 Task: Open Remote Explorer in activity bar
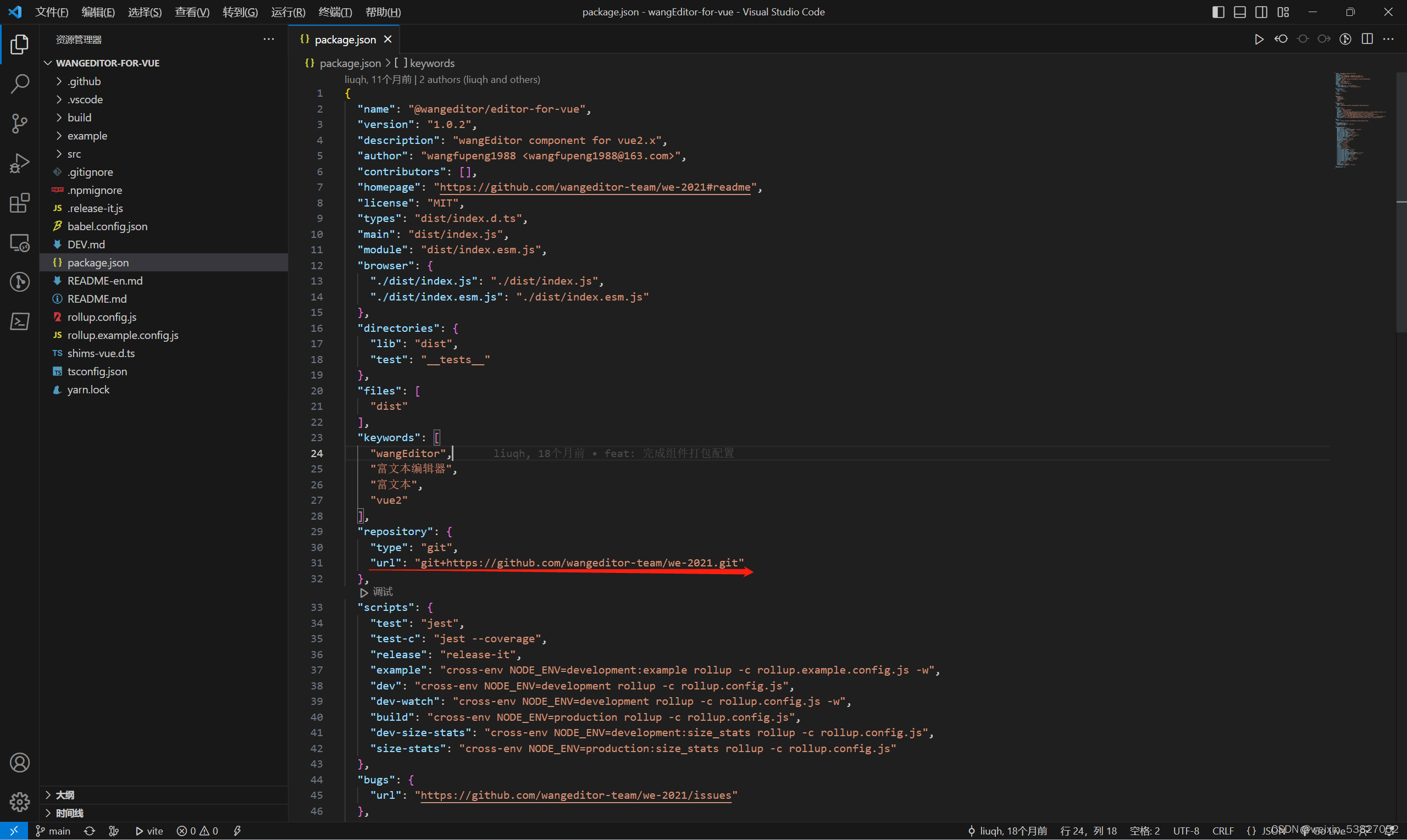pos(19,242)
